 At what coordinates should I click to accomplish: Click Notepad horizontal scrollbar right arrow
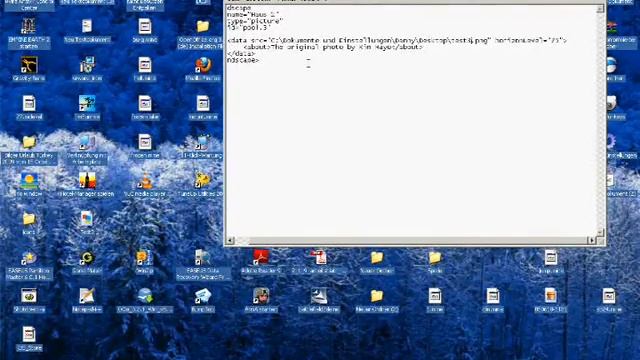(592, 240)
